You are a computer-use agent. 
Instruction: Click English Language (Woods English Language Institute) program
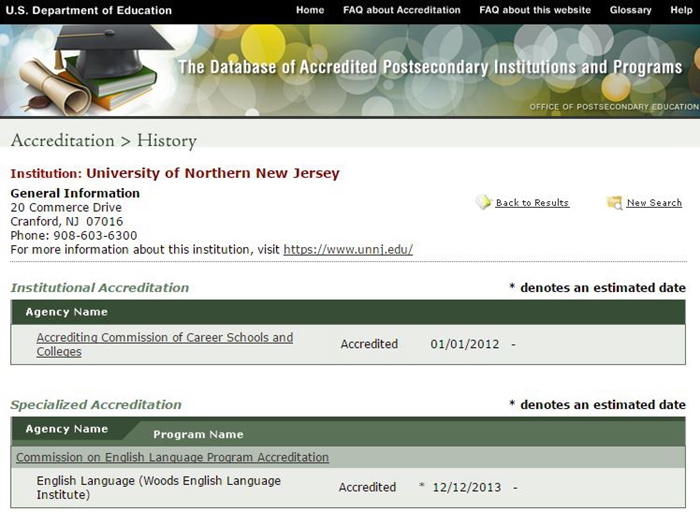(x=158, y=487)
